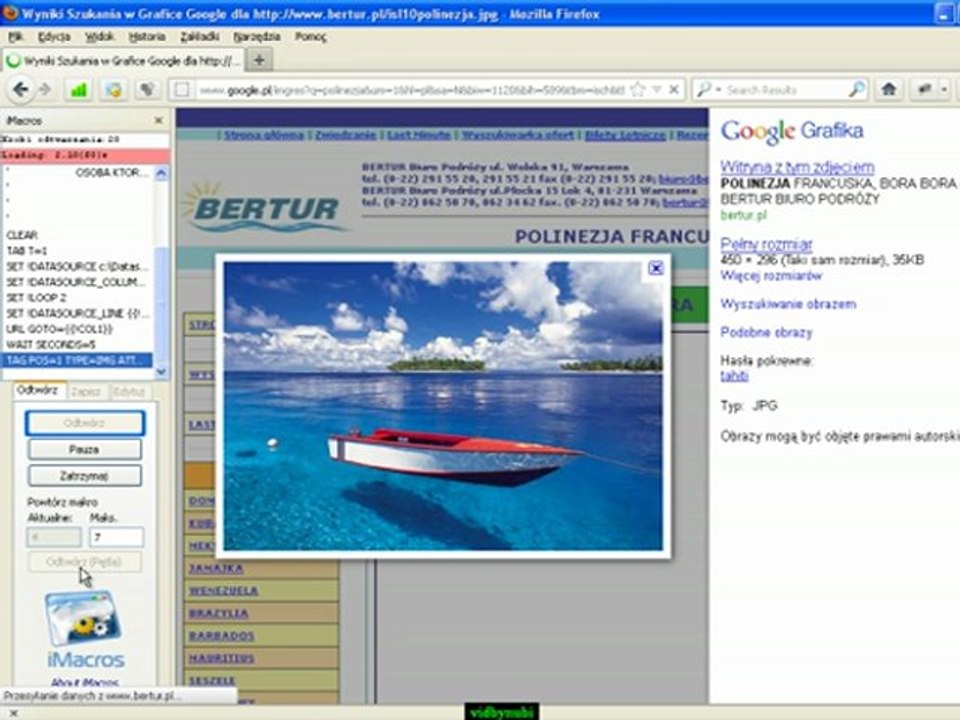Open the address bar history dropdown arrow
This screenshot has width=960, height=720.
click(x=657, y=90)
